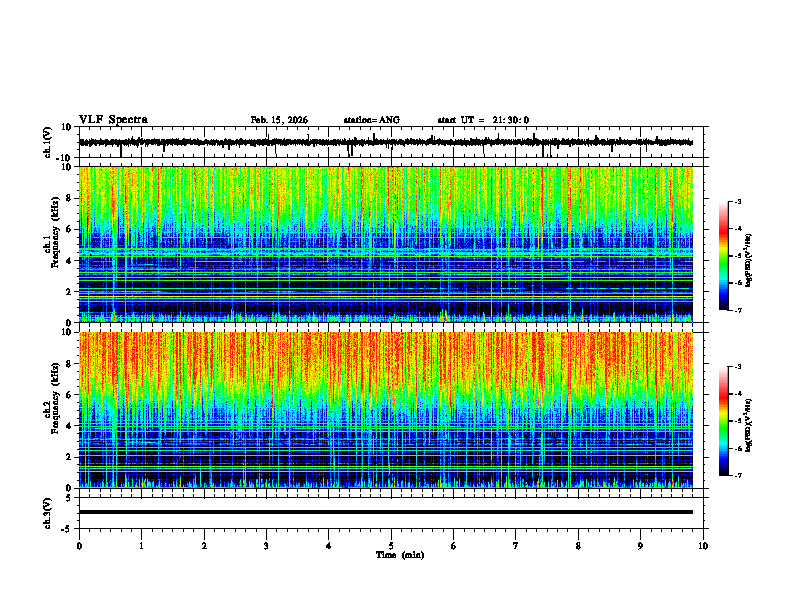Image resolution: width=792 pixels, height=612 pixels.
Task: Click the "Time (min)" x-axis label
Action: 400,555
